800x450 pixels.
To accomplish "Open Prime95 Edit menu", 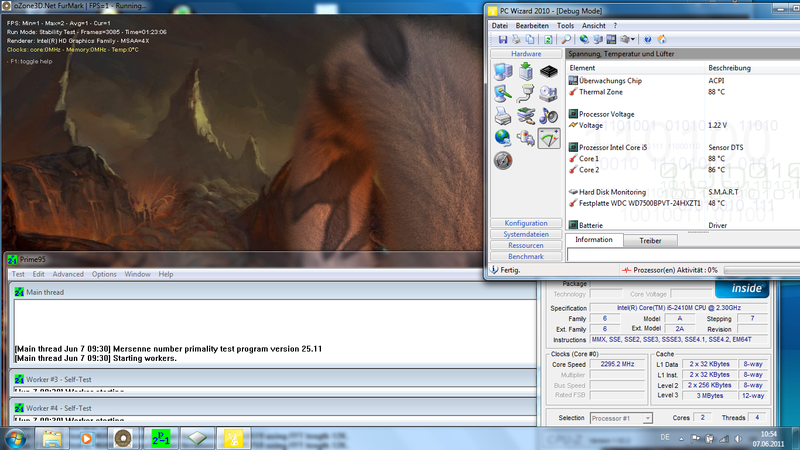I will (39, 274).
